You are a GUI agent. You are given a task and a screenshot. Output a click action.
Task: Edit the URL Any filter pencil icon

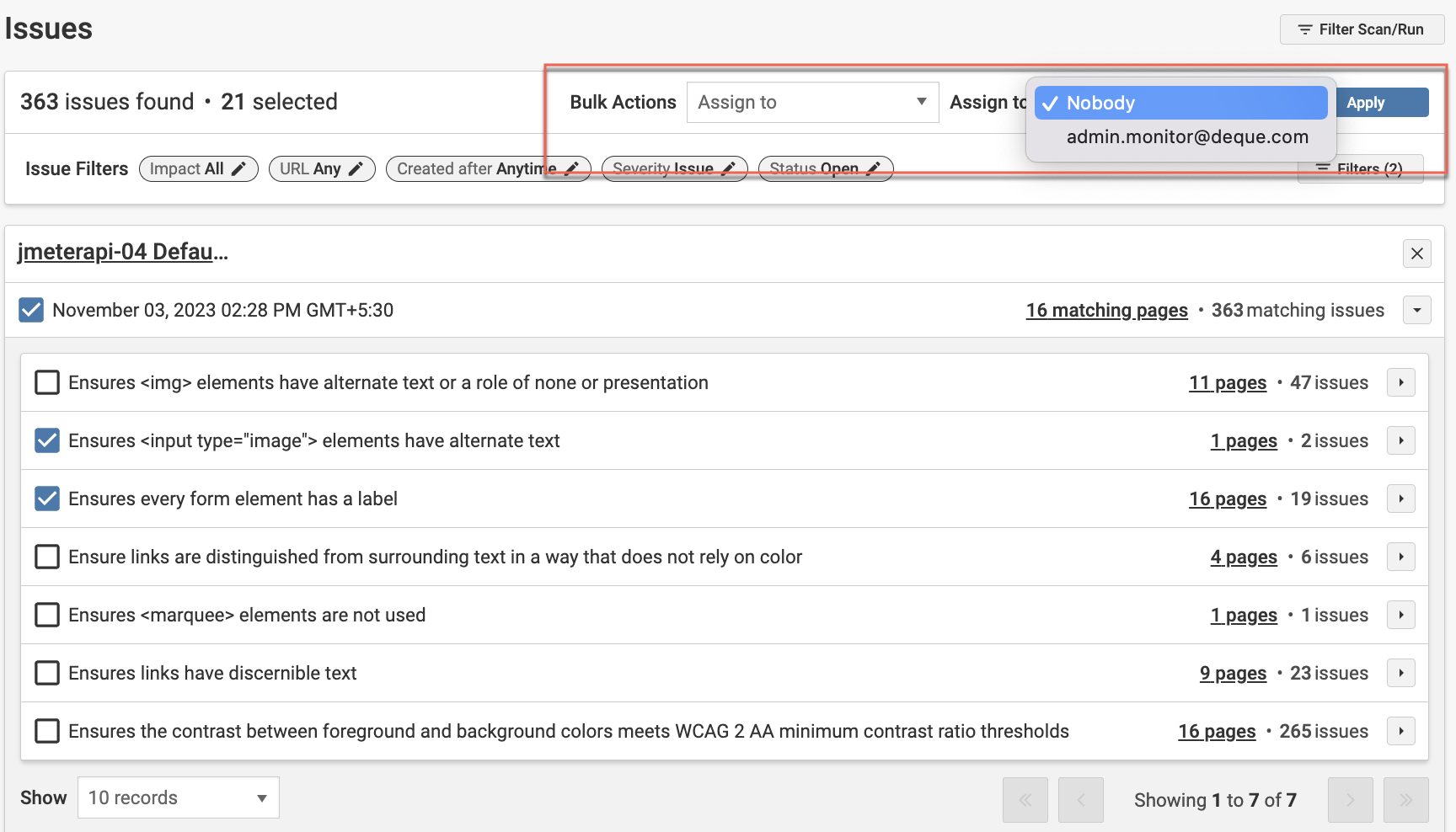click(356, 169)
